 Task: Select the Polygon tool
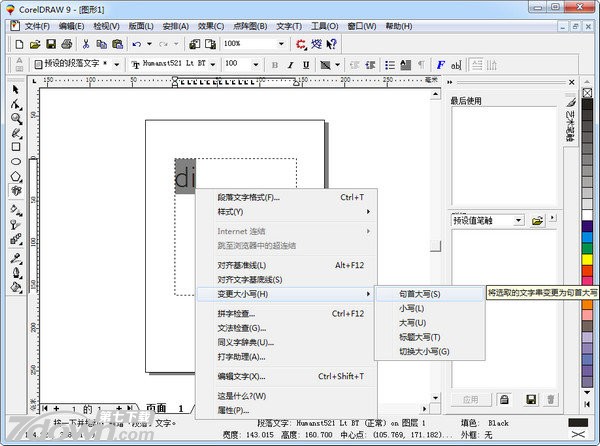16,174
